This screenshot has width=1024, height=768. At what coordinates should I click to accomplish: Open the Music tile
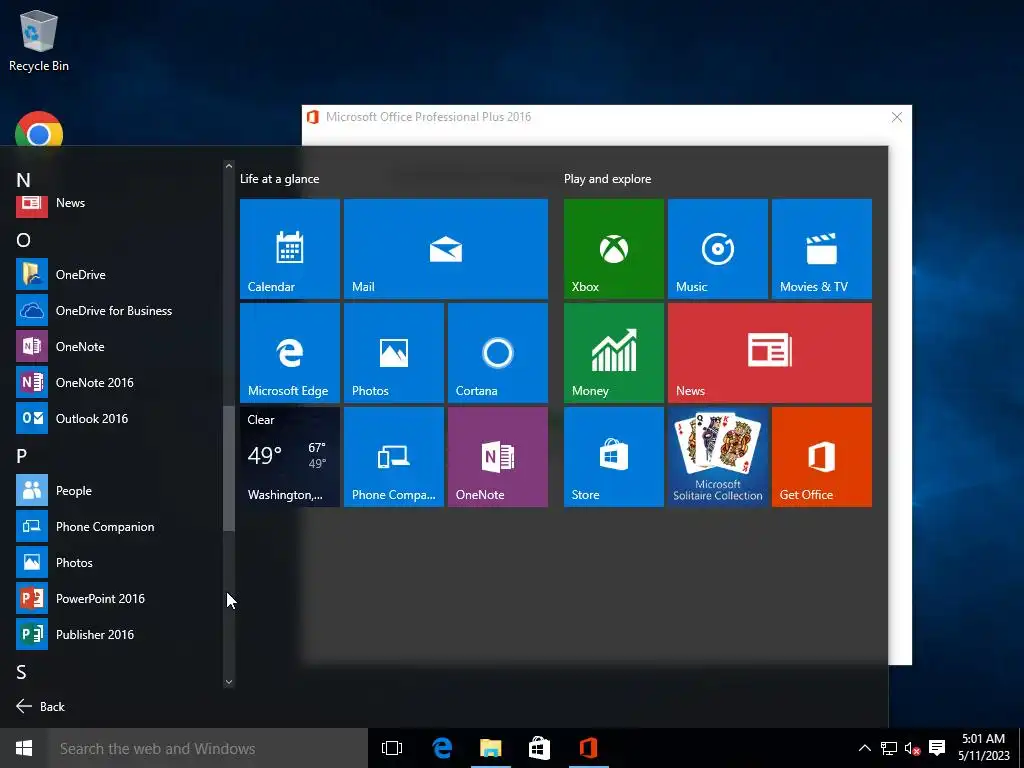(718, 249)
